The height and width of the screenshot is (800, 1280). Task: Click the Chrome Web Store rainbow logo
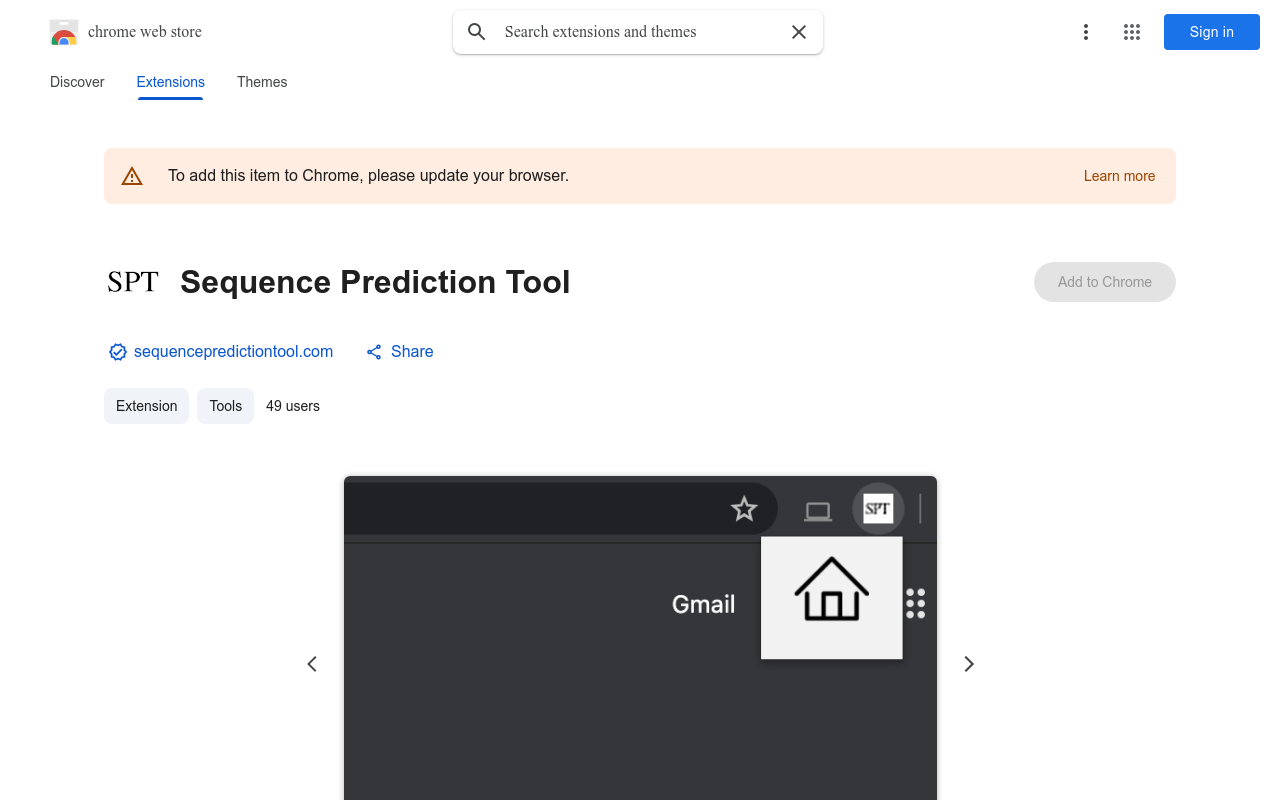point(64,32)
